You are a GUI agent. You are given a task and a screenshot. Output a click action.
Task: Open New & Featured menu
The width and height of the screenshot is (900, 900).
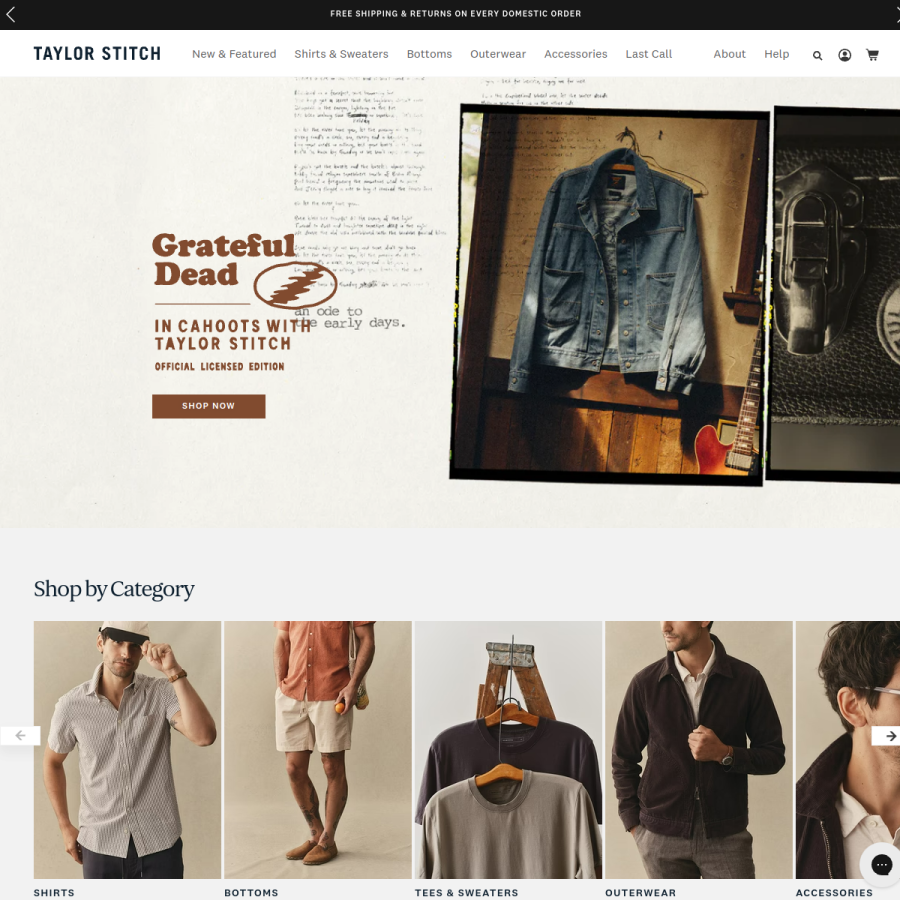[x=234, y=54]
